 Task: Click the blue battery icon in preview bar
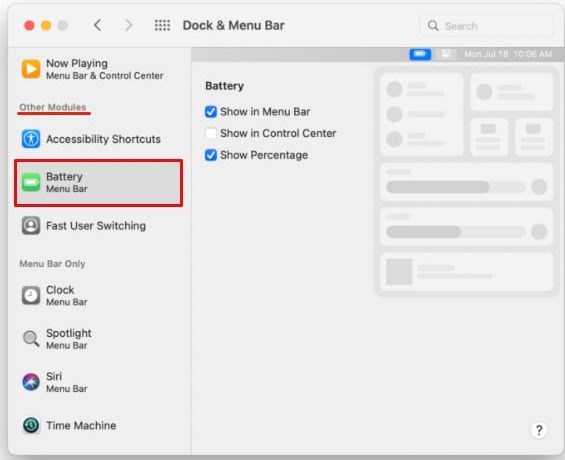click(x=420, y=54)
